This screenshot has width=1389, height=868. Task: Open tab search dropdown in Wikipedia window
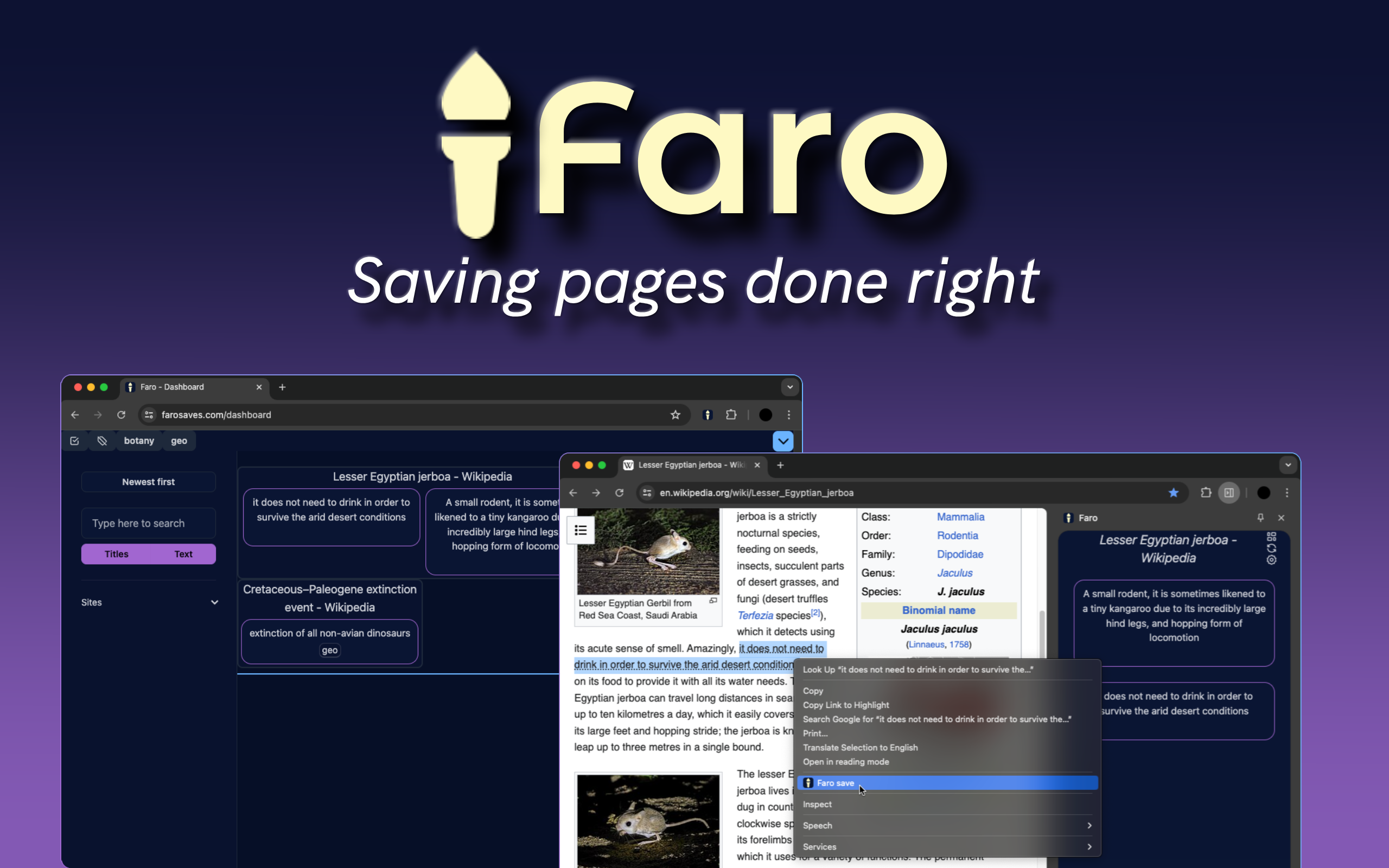(1288, 465)
